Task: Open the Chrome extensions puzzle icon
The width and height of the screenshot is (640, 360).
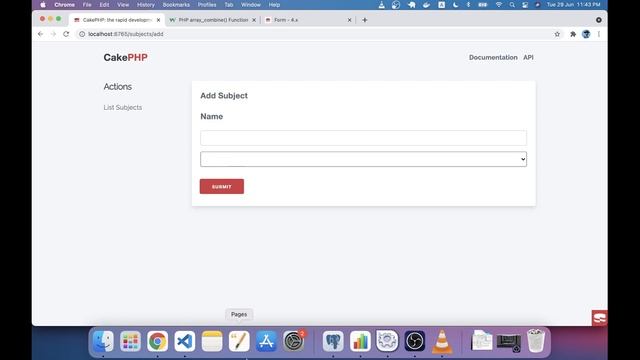Action: 573,34
